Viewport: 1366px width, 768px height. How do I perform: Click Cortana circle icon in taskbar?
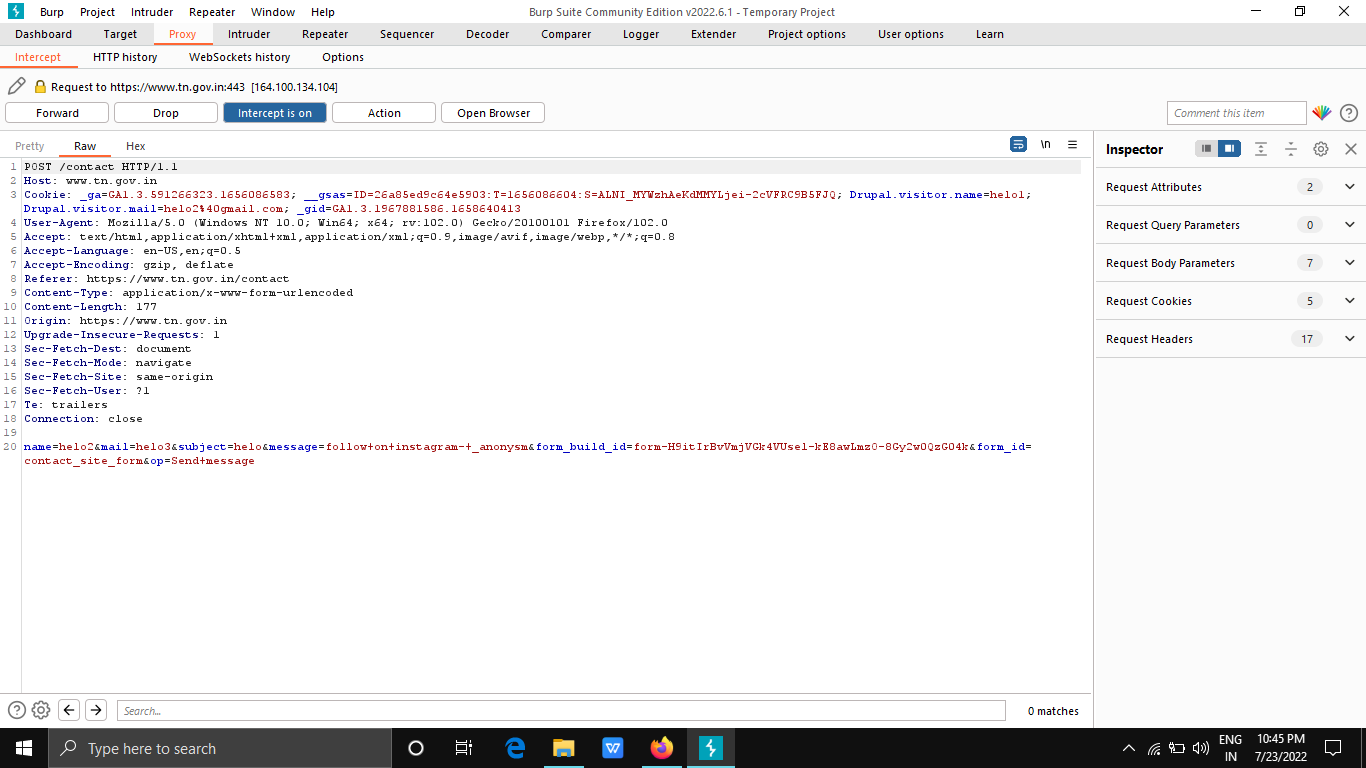tap(416, 748)
